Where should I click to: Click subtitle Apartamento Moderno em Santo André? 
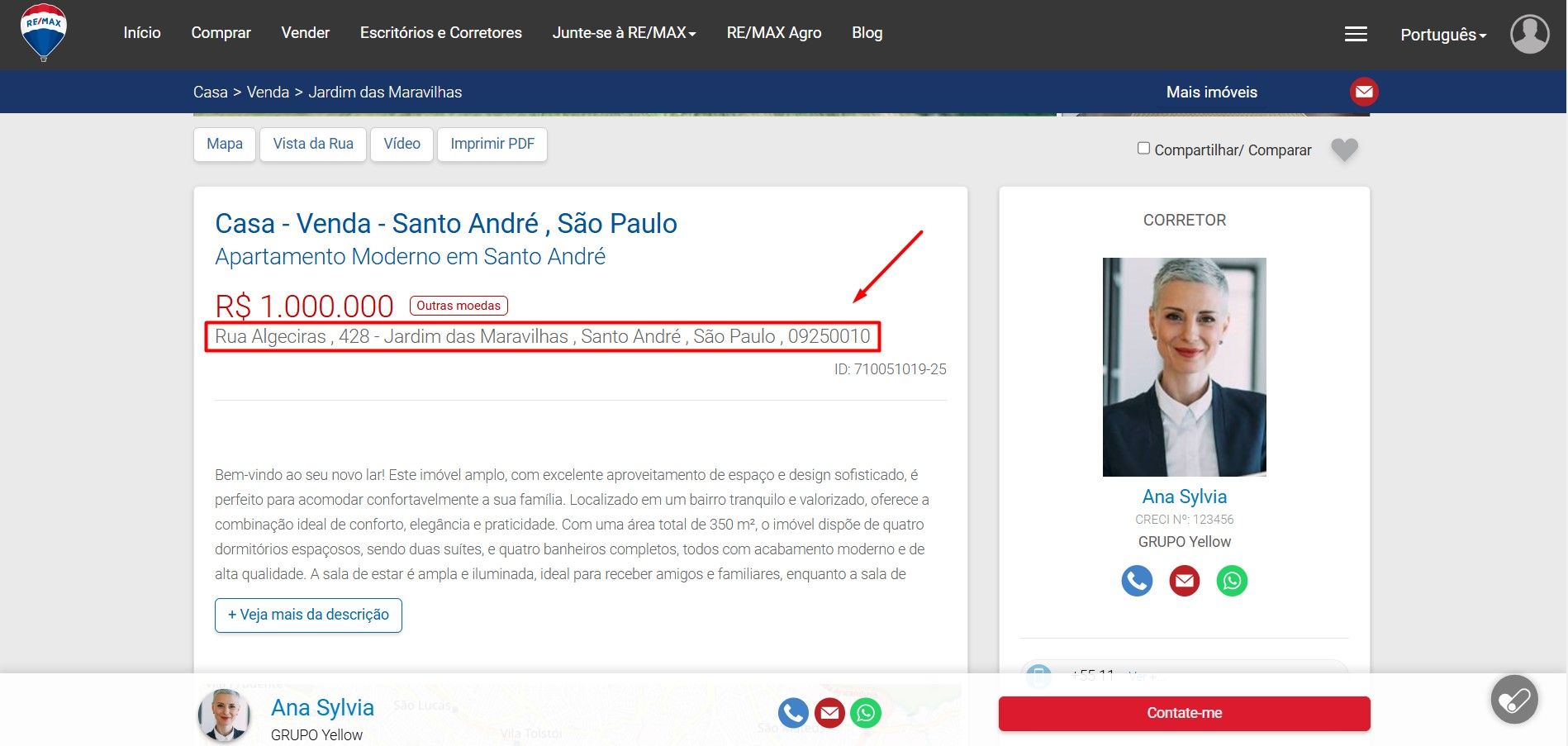[x=411, y=257]
